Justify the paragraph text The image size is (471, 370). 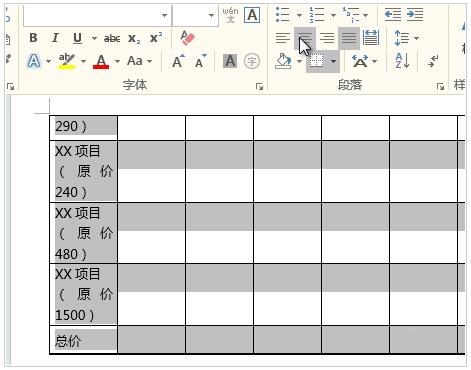point(349,38)
